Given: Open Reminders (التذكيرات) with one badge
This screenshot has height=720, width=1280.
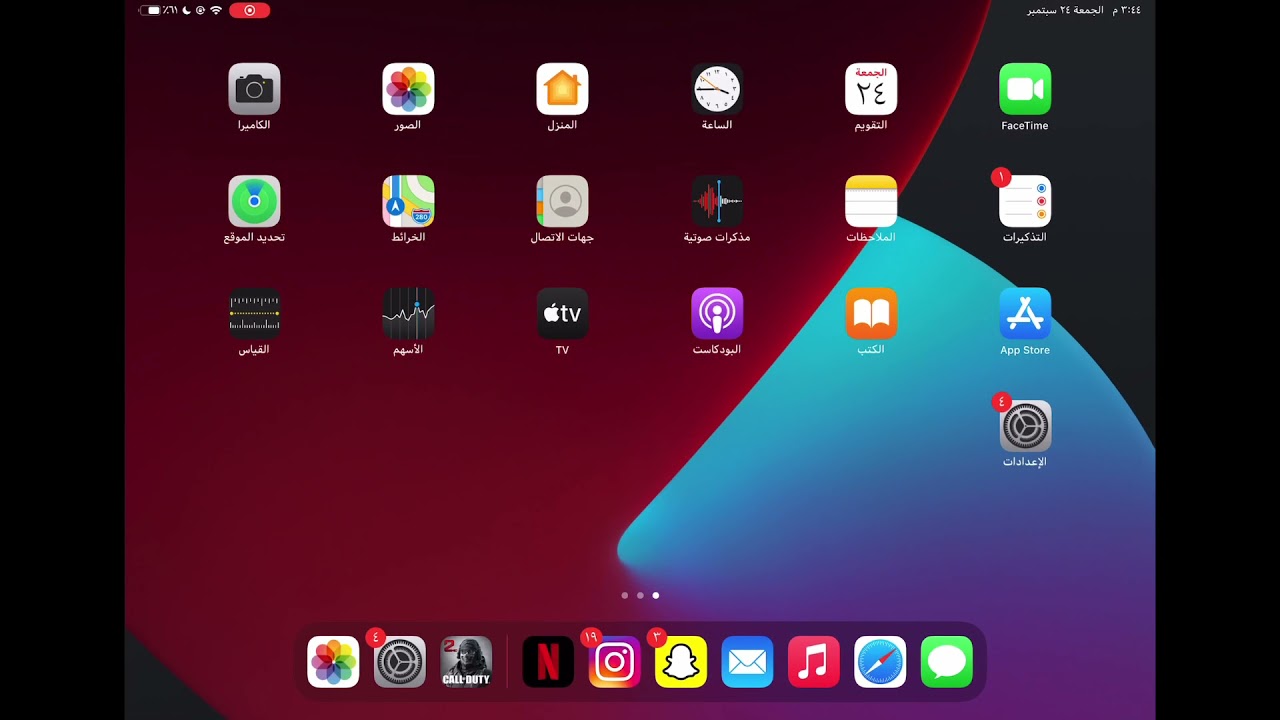Looking at the screenshot, I should (1025, 202).
